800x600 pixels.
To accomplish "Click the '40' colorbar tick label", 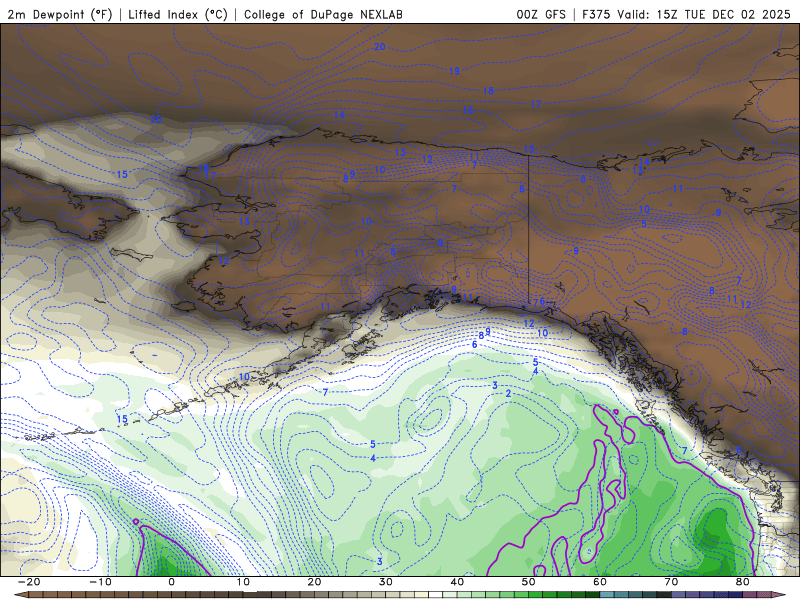I will [x=457, y=582].
